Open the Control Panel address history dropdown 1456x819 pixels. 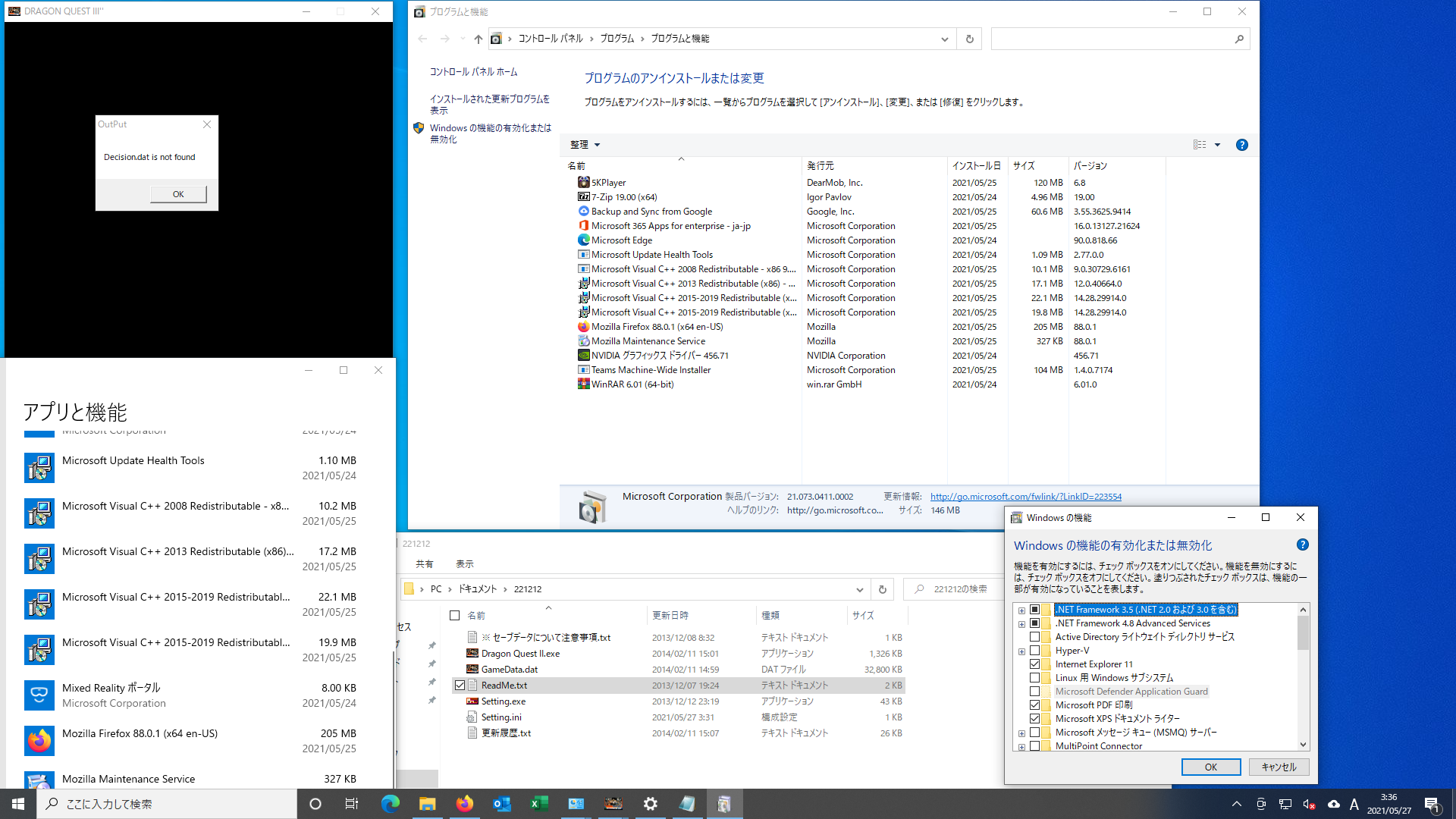coord(945,39)
